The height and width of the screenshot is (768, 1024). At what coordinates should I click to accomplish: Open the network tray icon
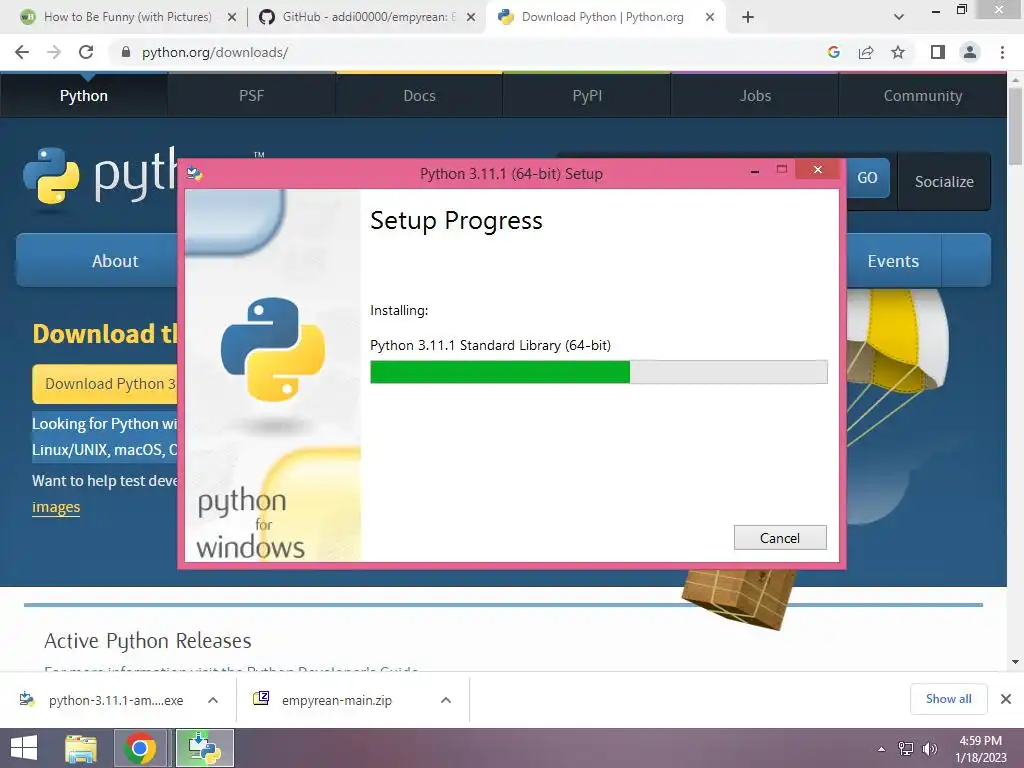click(906, 749)
